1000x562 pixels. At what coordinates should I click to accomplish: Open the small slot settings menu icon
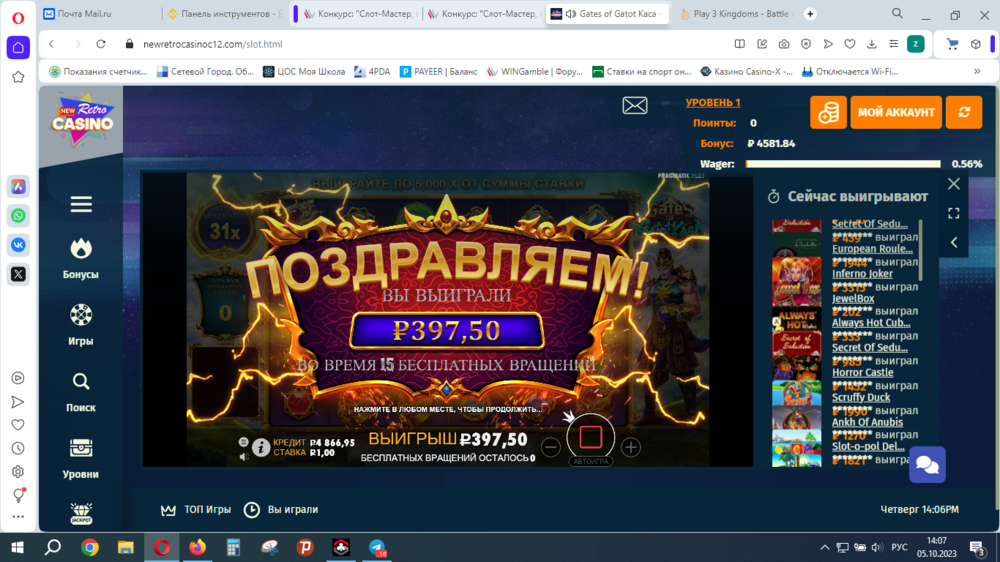pos(243,442)
